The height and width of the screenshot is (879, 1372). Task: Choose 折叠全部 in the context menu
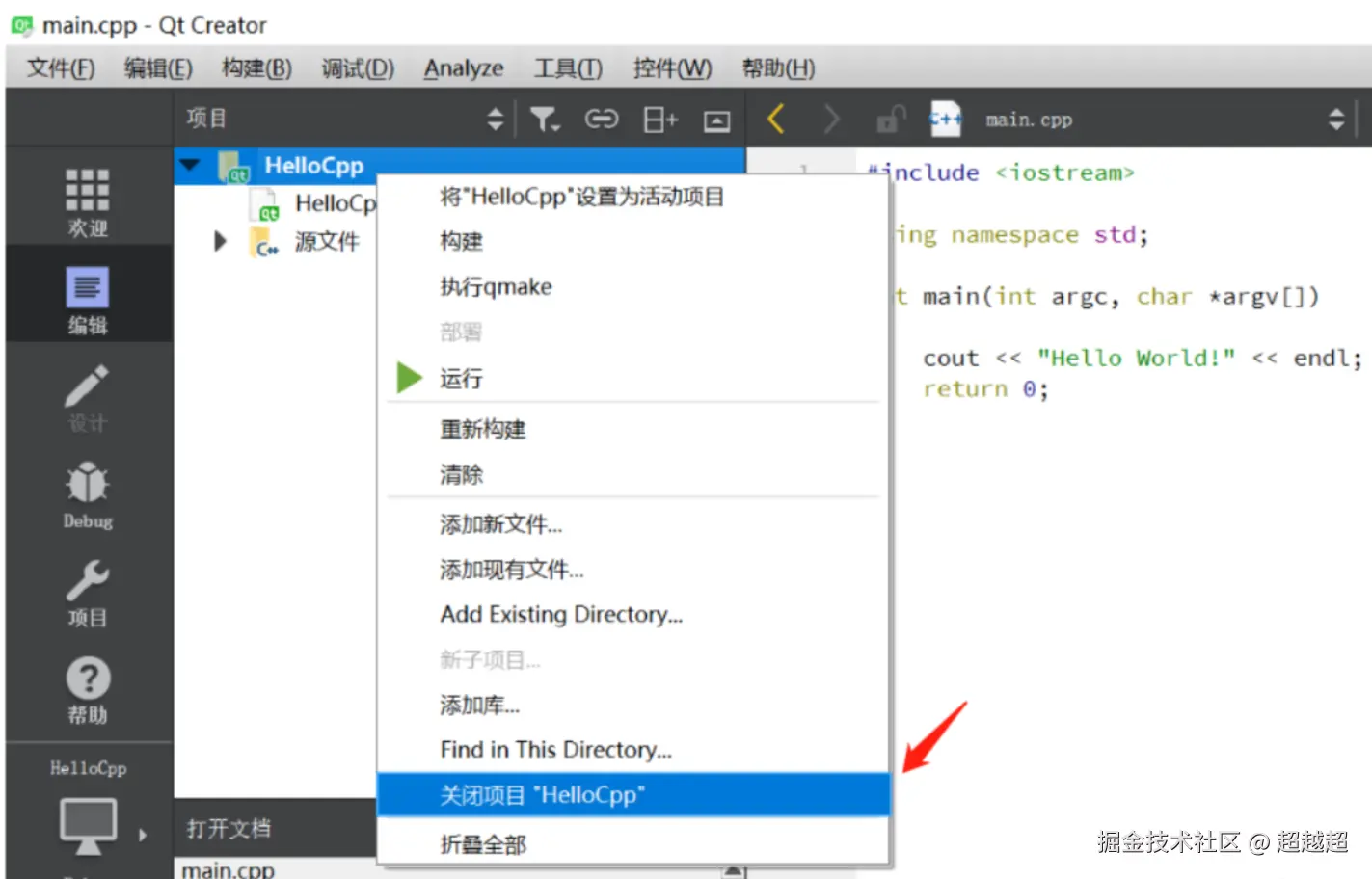click(x=632, y=843)
